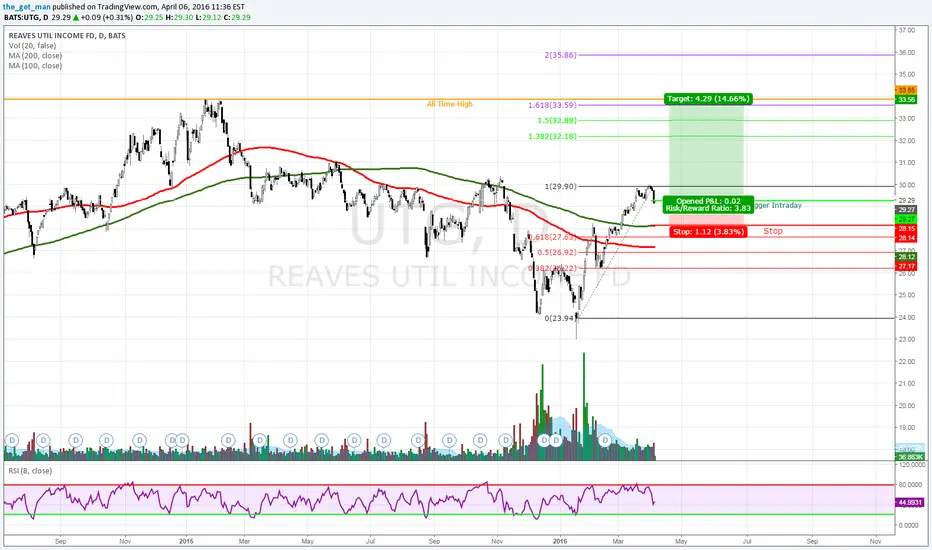Select the 2(35.86) Fibonacci level label
Viewport: 932px width, 550px height.
(x=561, y=55)
